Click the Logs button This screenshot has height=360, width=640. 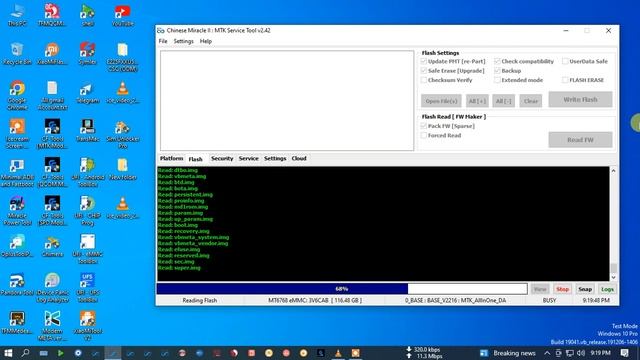(x=607, y=289)
